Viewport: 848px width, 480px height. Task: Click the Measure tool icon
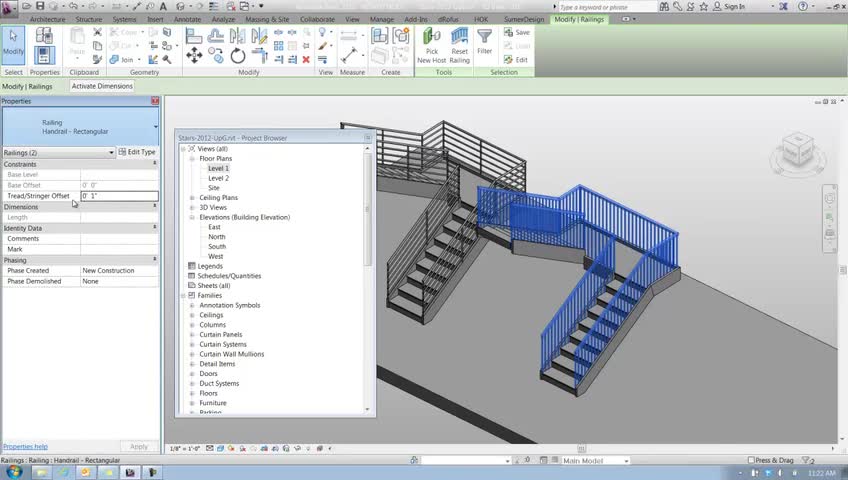click(349, 38)
